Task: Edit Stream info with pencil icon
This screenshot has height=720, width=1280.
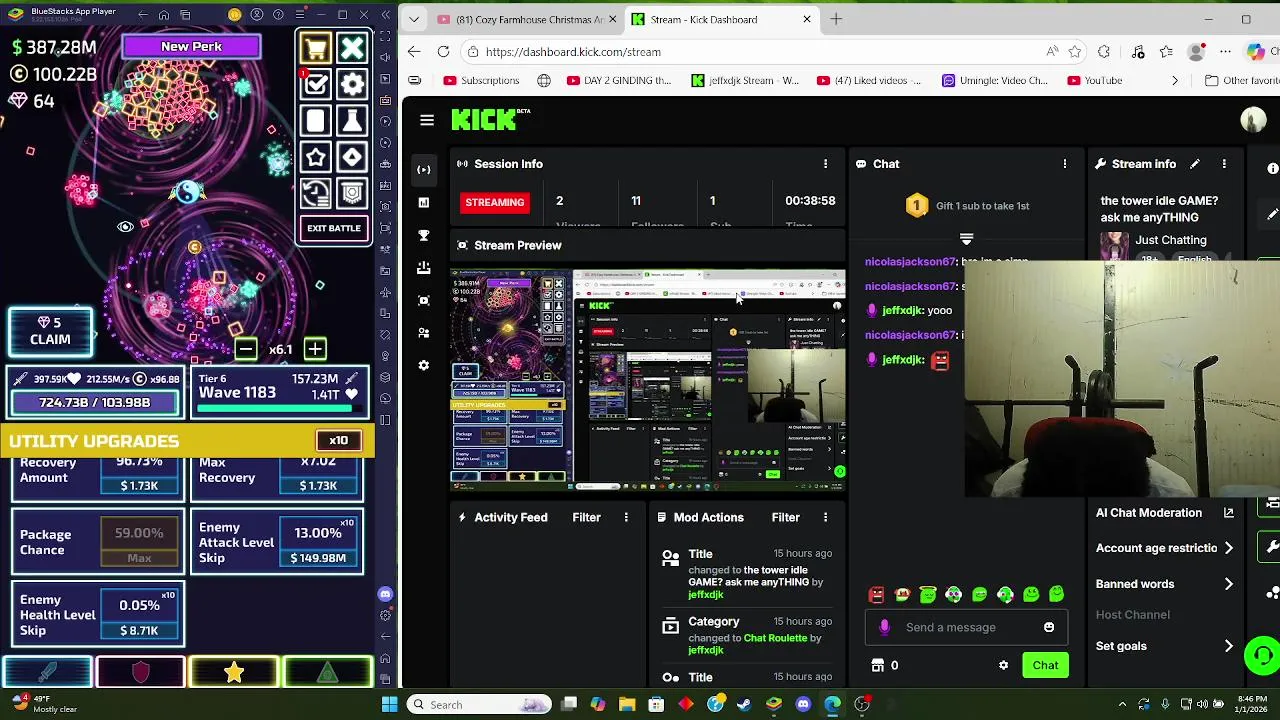Action: coord(1194,164)
